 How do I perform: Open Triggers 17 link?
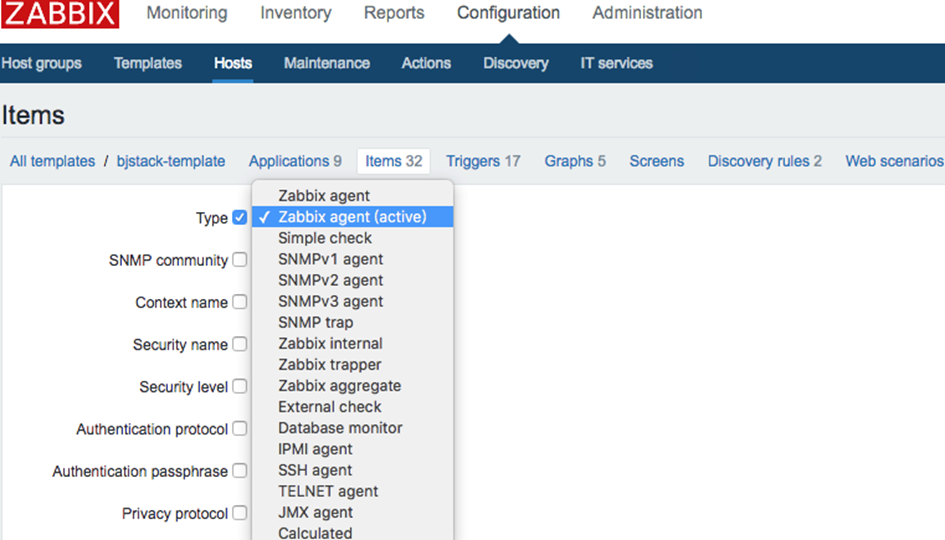click(483, 162)
